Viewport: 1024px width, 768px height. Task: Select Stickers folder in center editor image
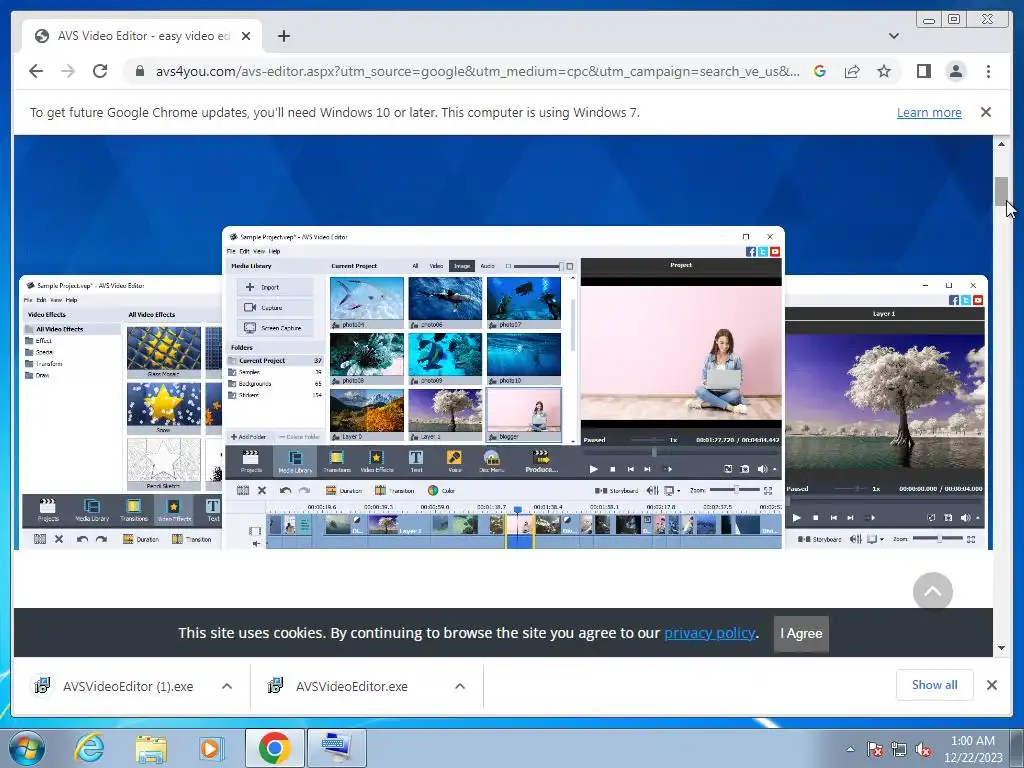coord(248,395)
